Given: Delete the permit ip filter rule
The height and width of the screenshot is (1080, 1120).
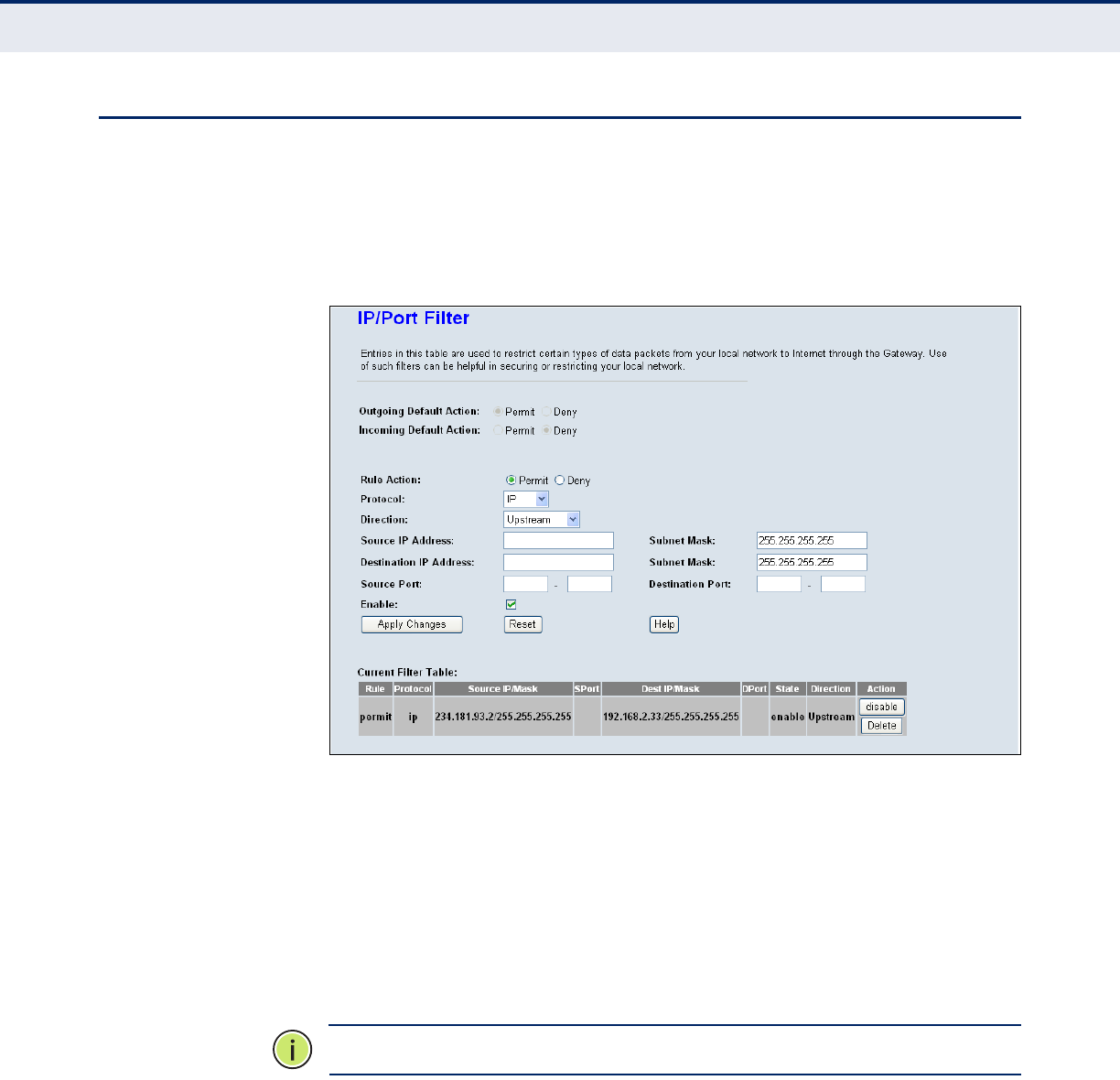Looking at the screenshot, I should point(881,726).
